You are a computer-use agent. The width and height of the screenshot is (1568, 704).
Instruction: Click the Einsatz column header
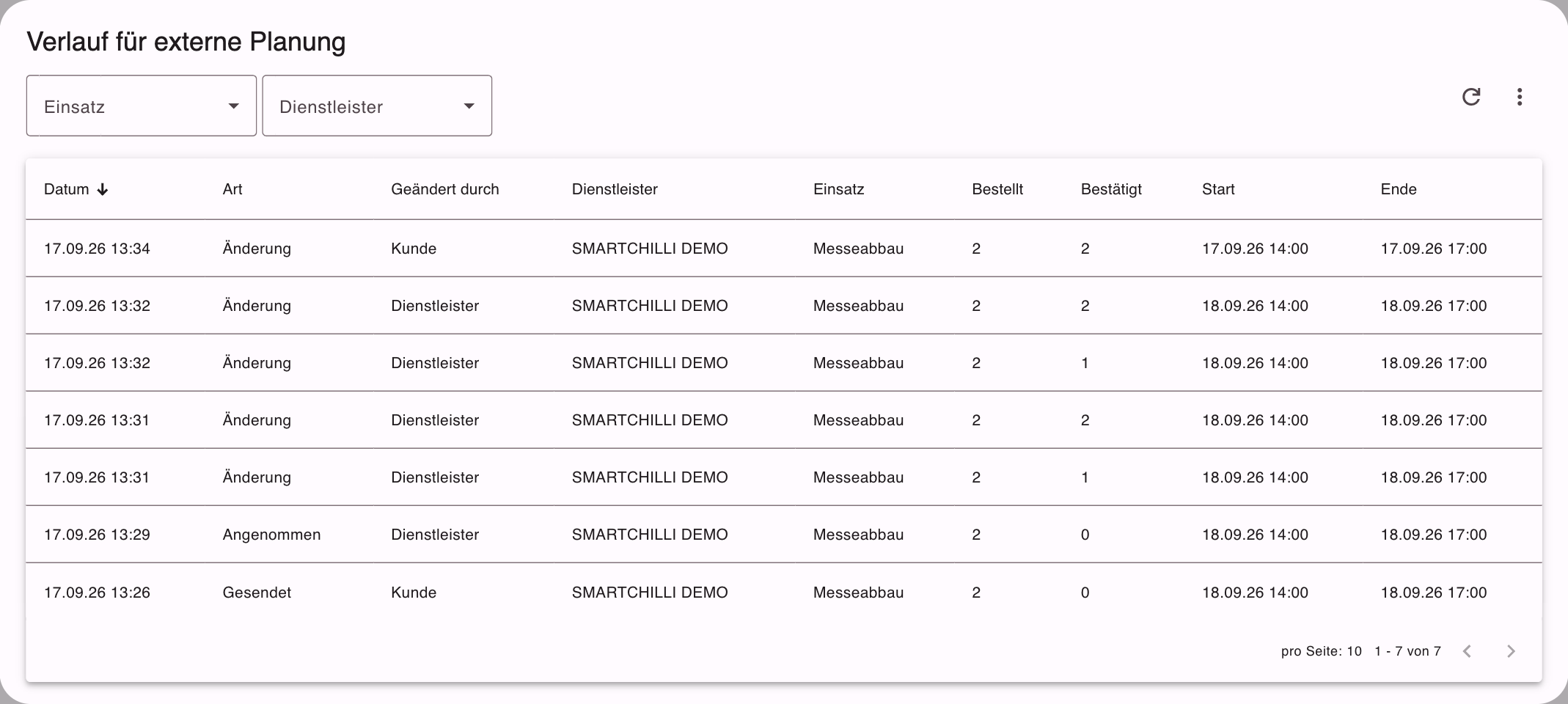838,189
